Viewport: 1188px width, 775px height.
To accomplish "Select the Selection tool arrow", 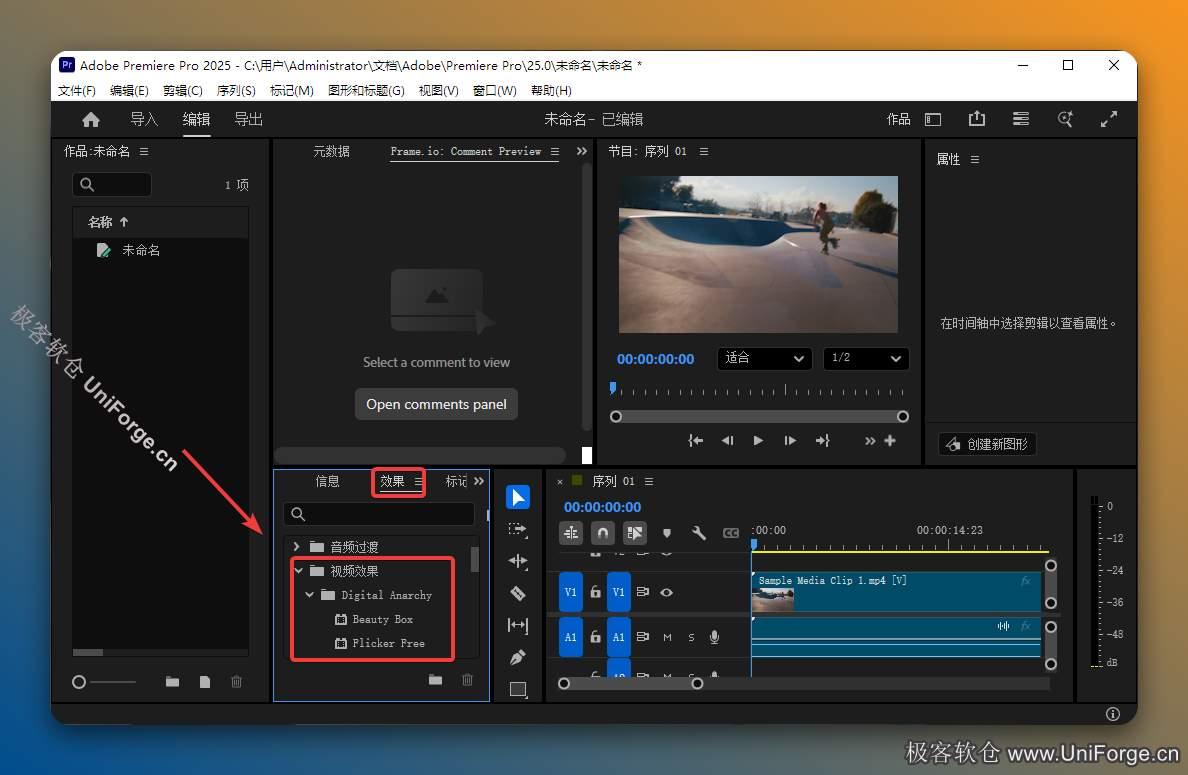I will point(518,498).
